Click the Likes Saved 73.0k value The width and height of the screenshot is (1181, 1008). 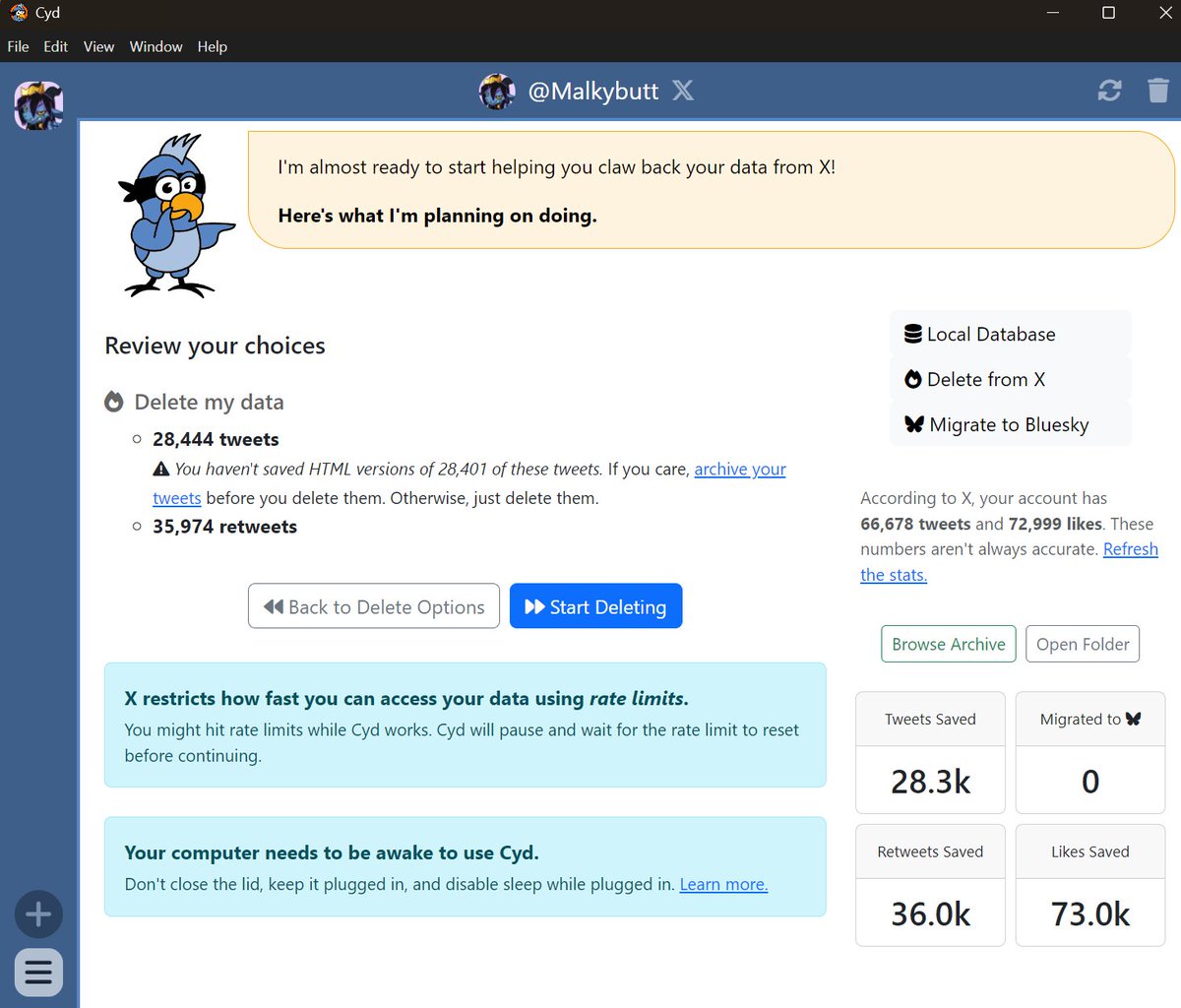click(x=1089, y=913)
